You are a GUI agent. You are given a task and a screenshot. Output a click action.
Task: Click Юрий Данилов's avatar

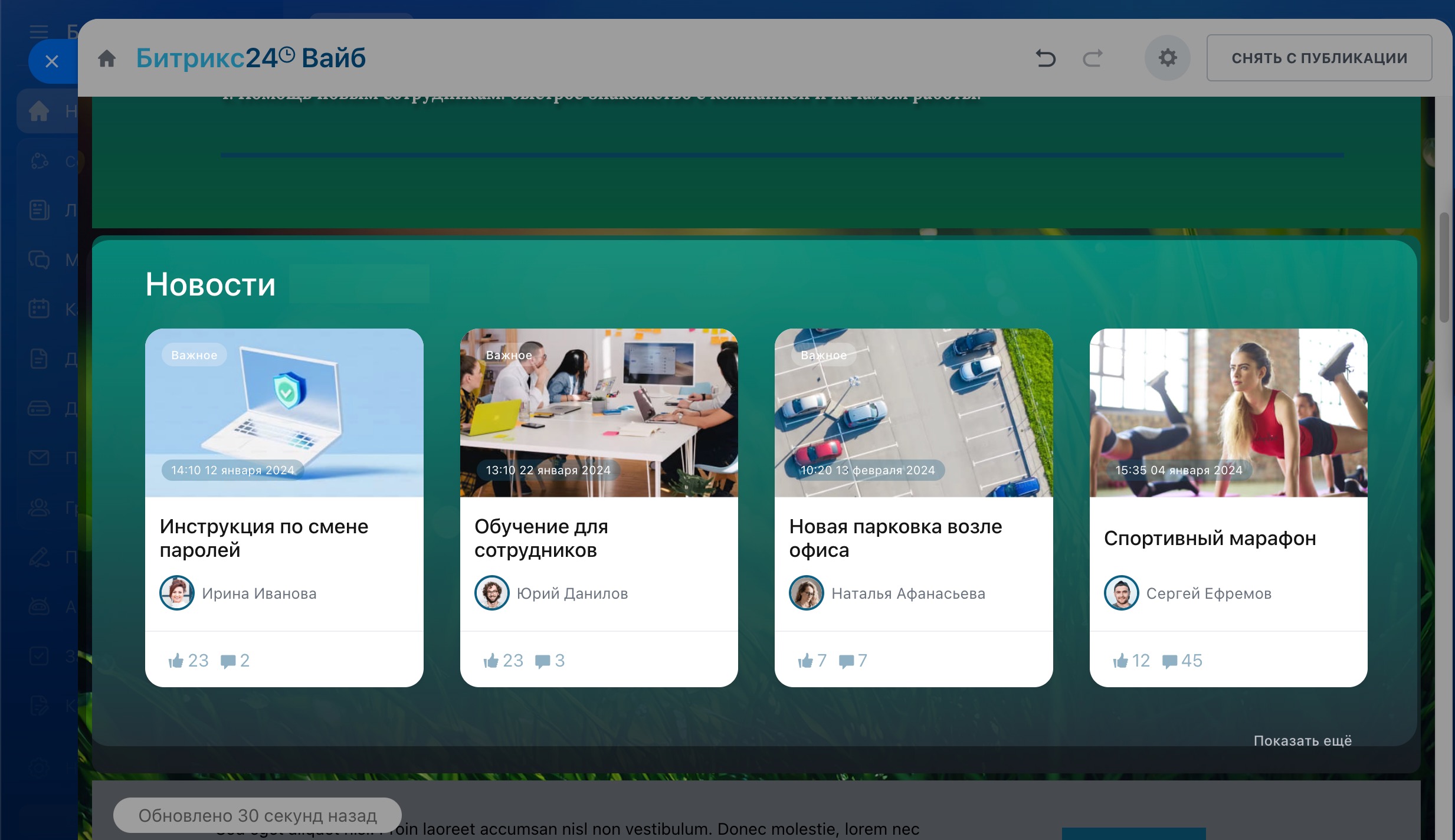pyautogui.click(x=491, y=593)
